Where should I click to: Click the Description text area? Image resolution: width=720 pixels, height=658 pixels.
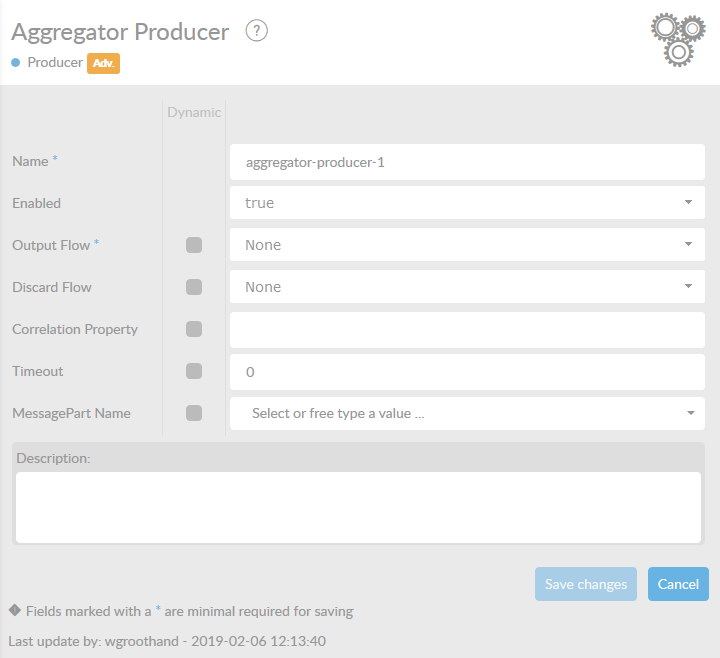358,507
